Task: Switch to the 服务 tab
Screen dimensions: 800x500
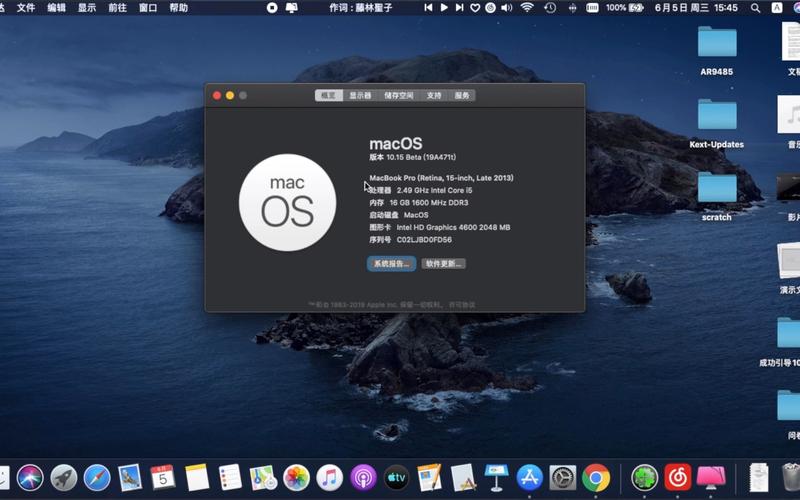Action: pos(462,95)
